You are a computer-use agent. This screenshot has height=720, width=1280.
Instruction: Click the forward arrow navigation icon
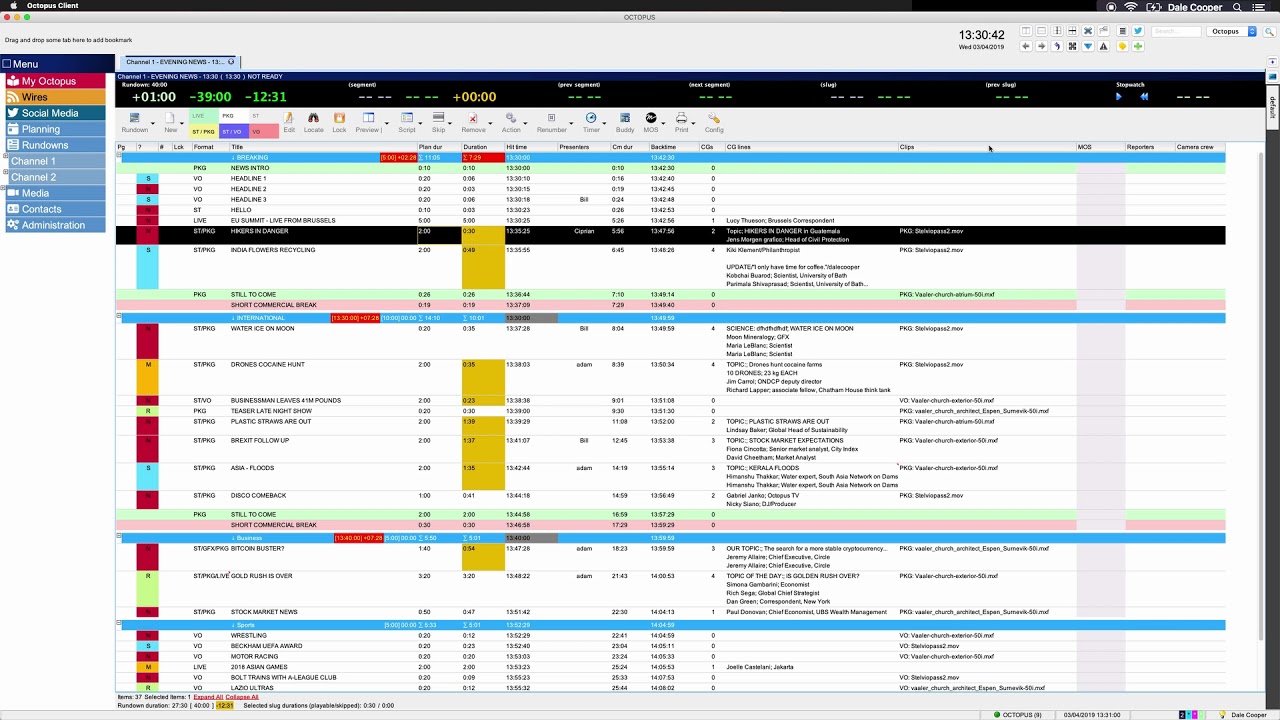pos(1041,46)
